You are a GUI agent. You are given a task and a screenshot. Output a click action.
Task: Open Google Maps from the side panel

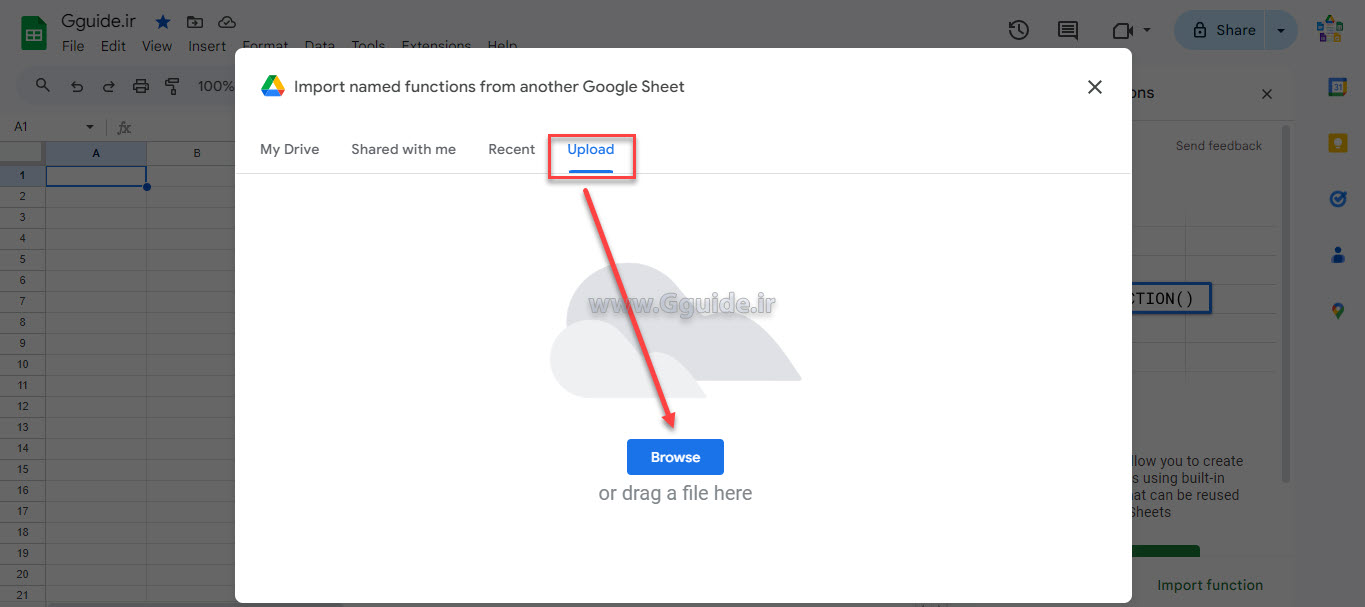[x=1338, y=310]
